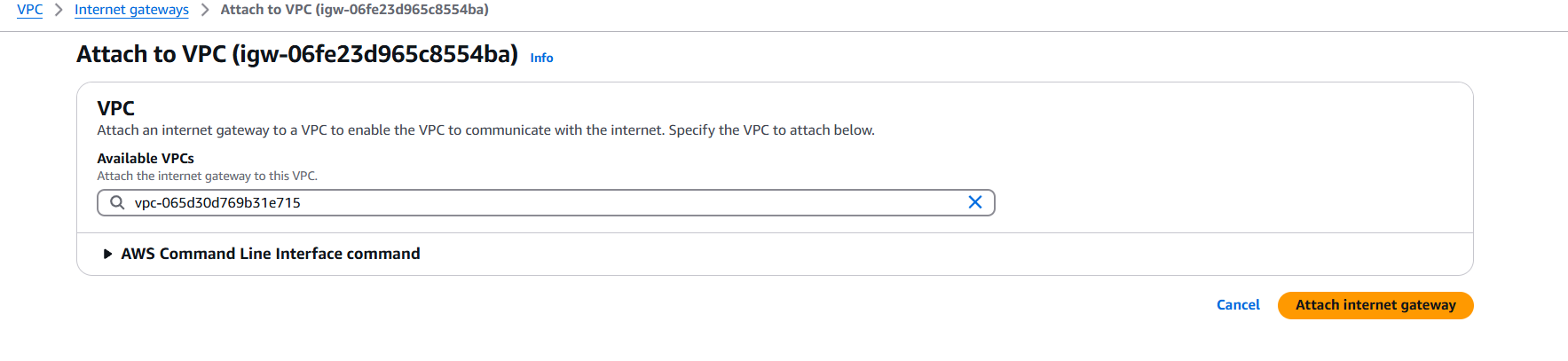Click the page heading with igw-06fe23d965c8554ba

(297, 54)
